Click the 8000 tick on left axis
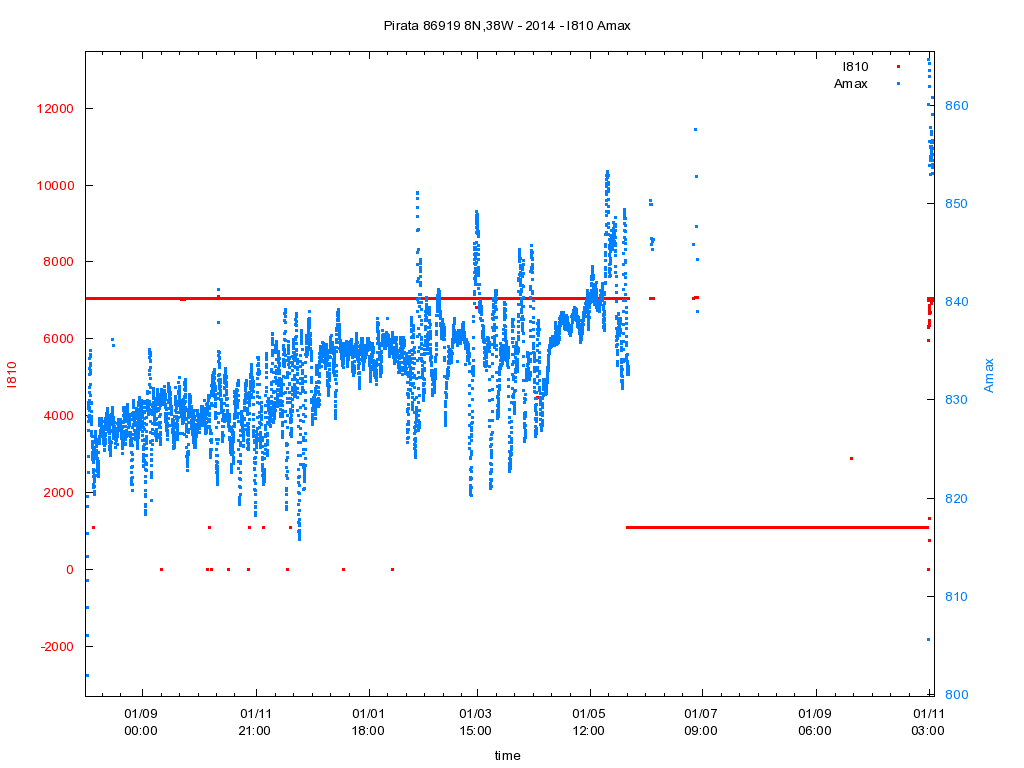 pyautogui.click(x=59, y=262)
